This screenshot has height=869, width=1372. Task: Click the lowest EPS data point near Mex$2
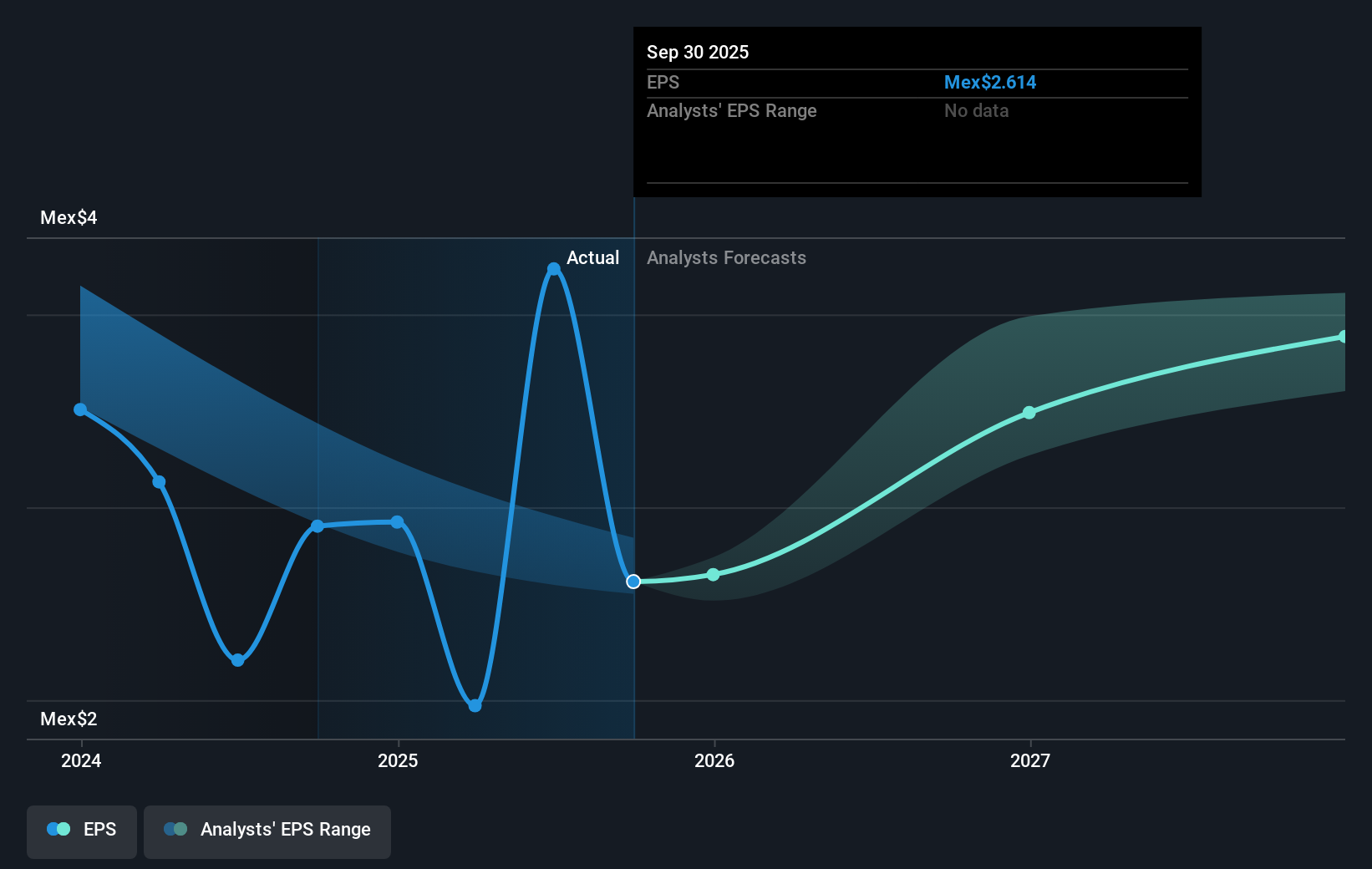tap(475, 705)
